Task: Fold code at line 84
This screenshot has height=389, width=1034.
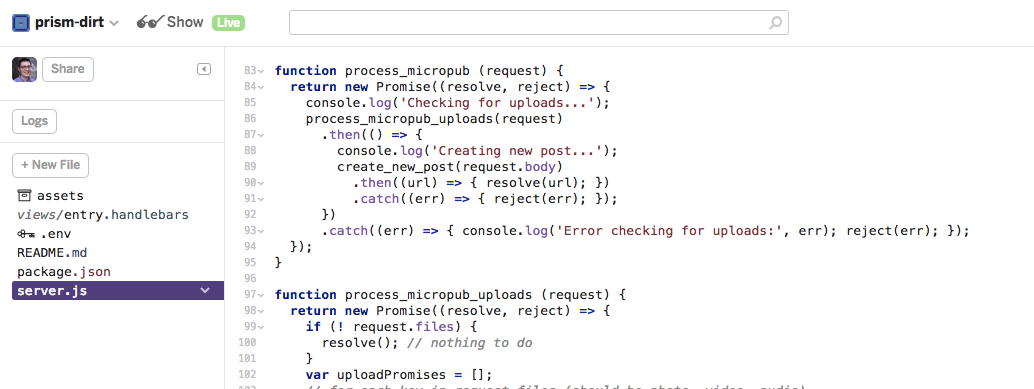Action: tap(260, 87)
